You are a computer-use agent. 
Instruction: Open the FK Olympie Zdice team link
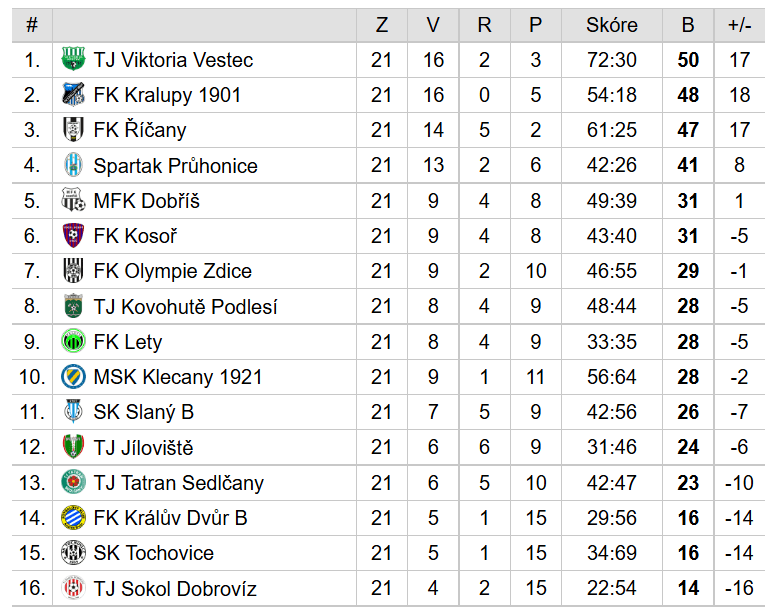[172, 271]
